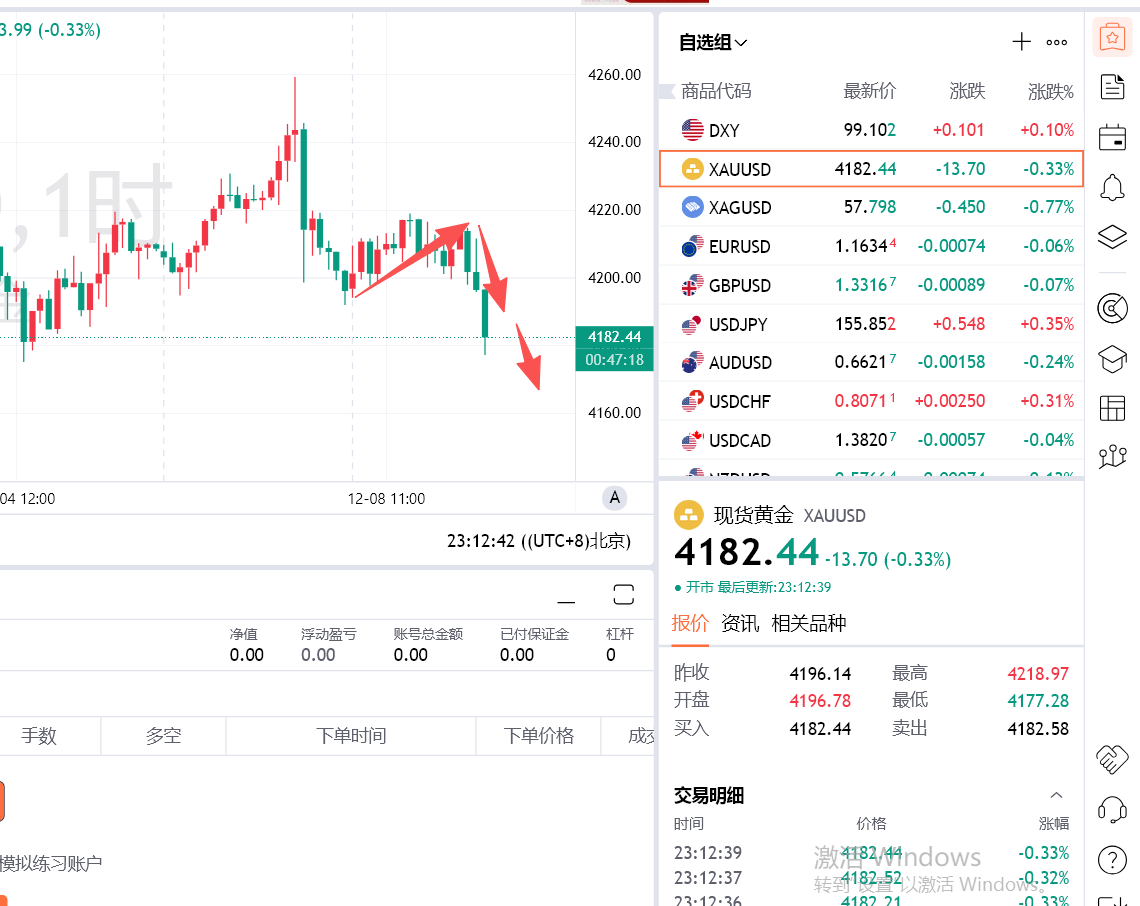Open the table grid icon in sidebar
Image resolution: width=1140 pixels, height=906 pixels.
coord(1112,408)
